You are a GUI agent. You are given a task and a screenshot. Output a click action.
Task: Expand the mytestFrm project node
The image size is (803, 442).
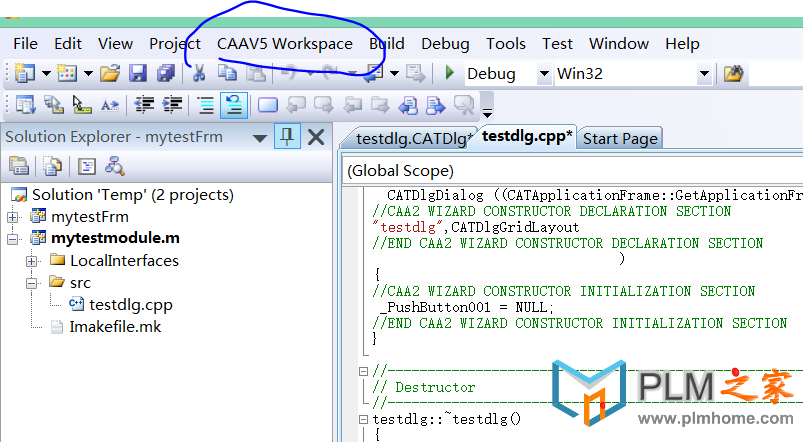[12, 217]
